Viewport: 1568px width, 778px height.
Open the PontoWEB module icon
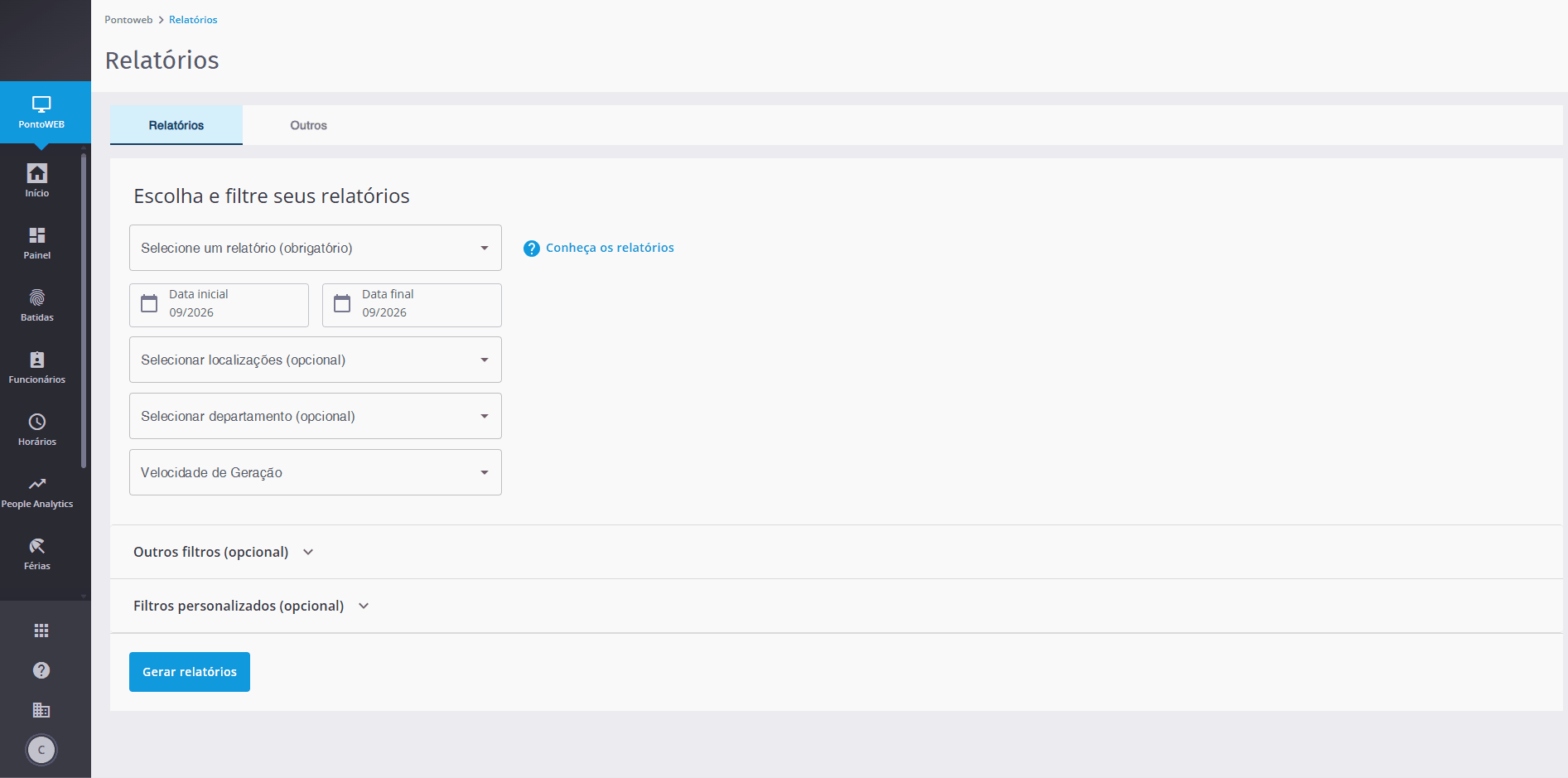tap(41, 104)
